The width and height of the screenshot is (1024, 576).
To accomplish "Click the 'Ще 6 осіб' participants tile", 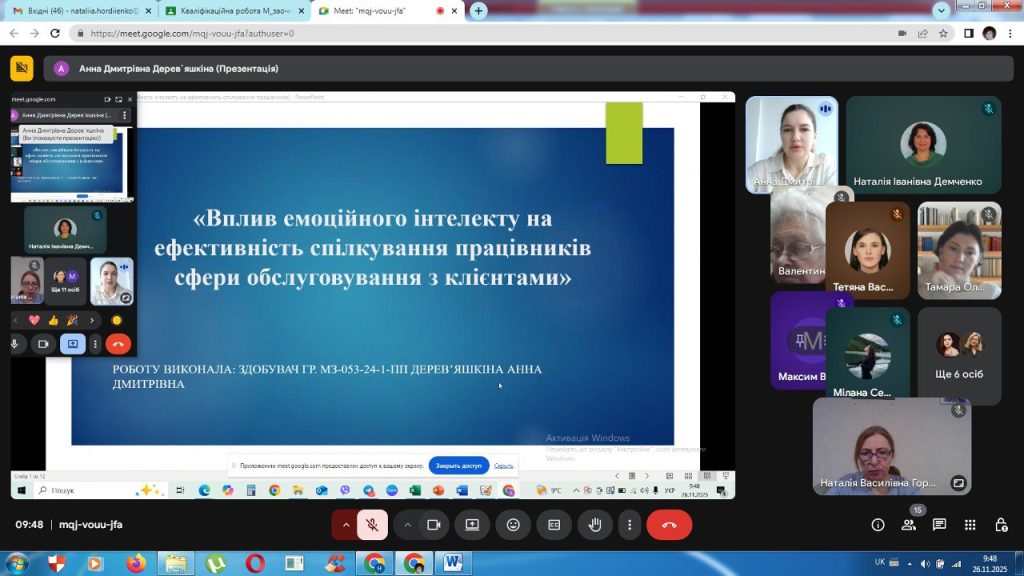I will tap(959, 356).
